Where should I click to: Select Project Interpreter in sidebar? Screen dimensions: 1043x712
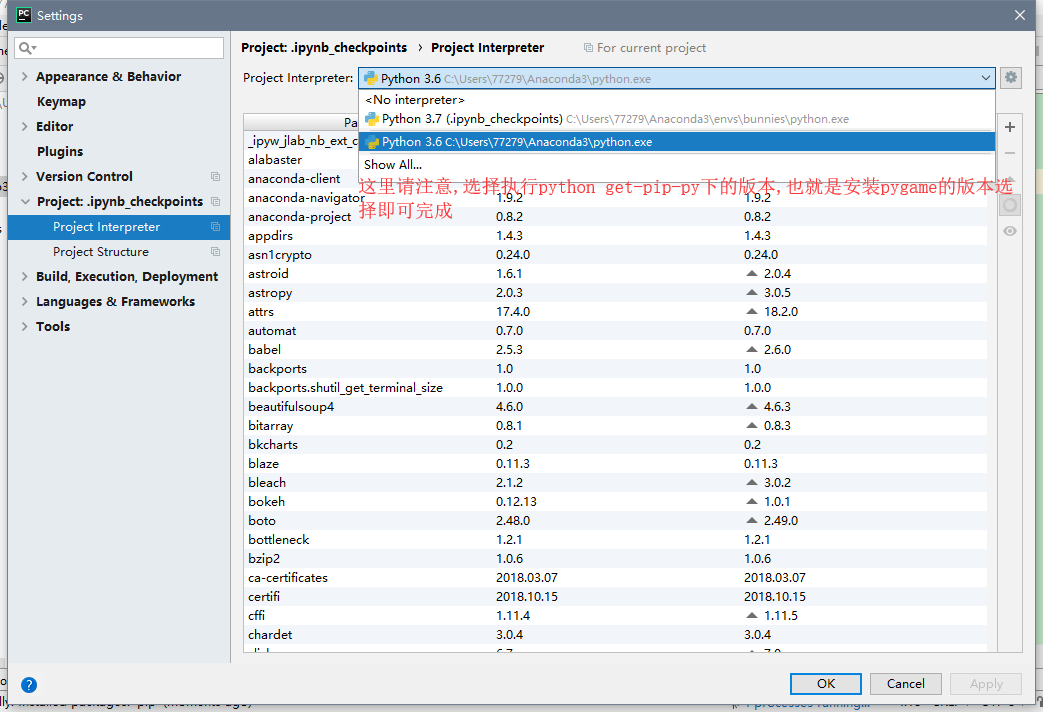[119, 227]
